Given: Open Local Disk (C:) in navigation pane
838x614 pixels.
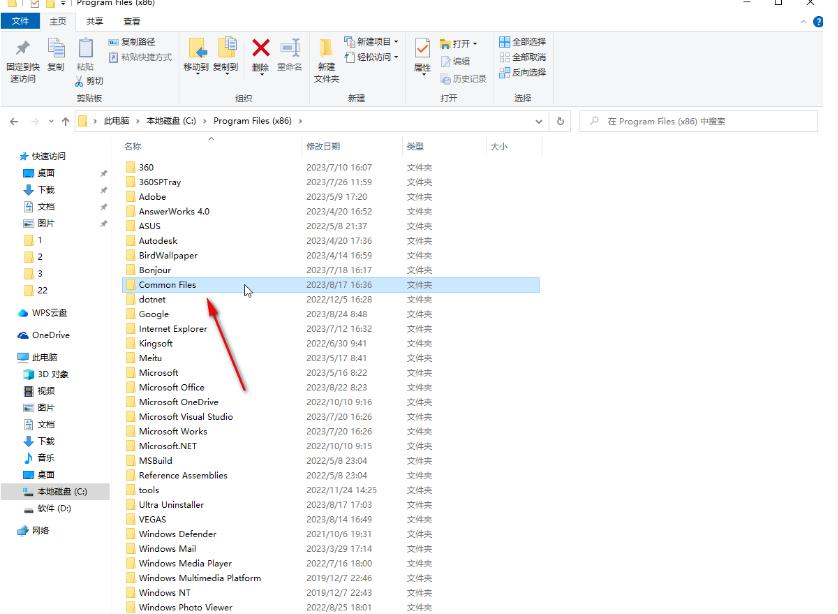Looking at the screenshot, I should [55, 492].
